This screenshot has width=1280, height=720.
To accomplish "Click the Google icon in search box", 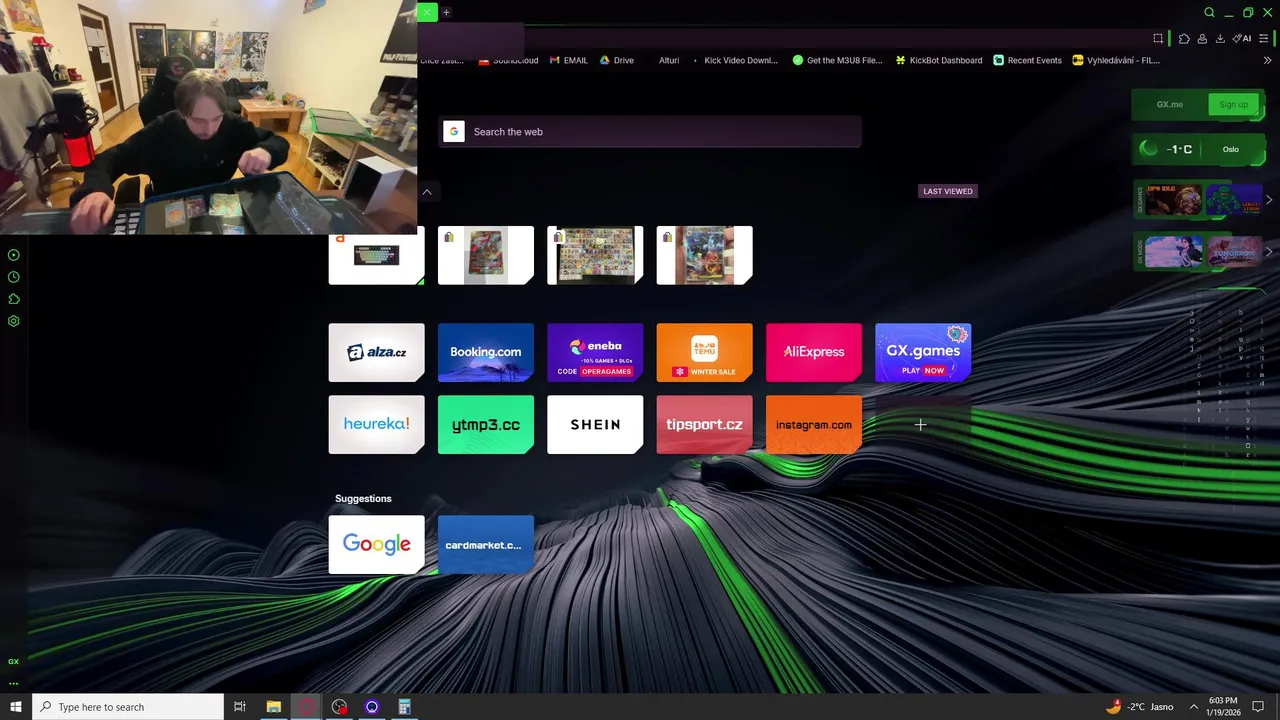I will click(454, 131).
